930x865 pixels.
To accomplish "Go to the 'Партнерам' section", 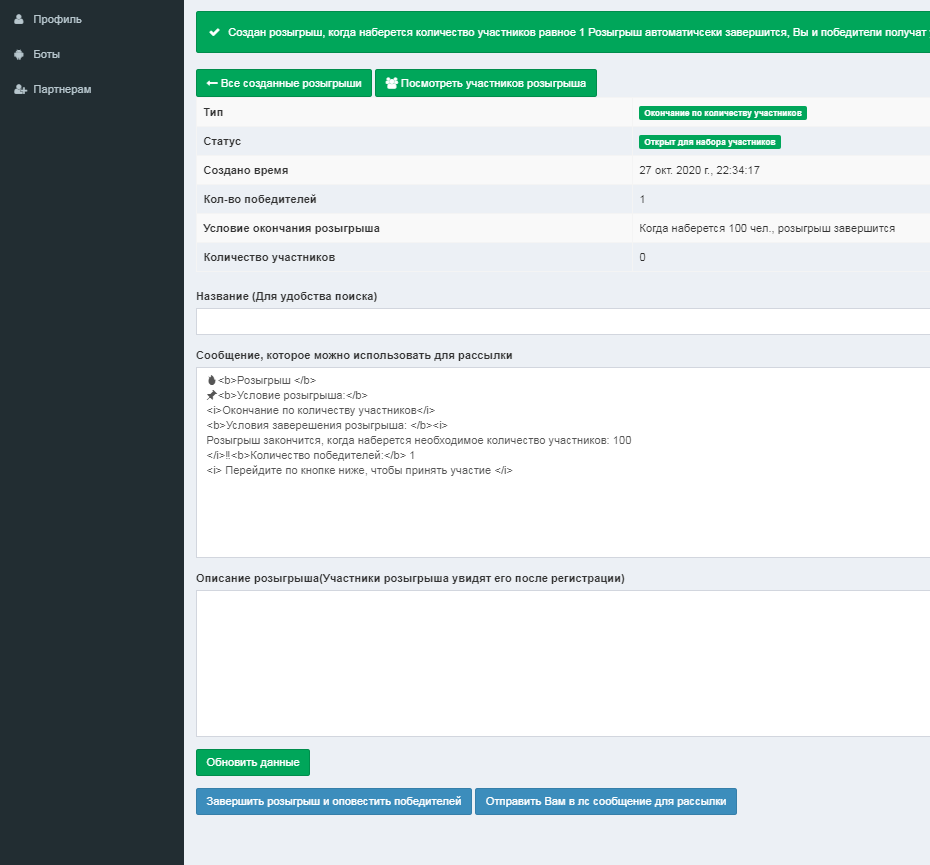I will (62, 89).
